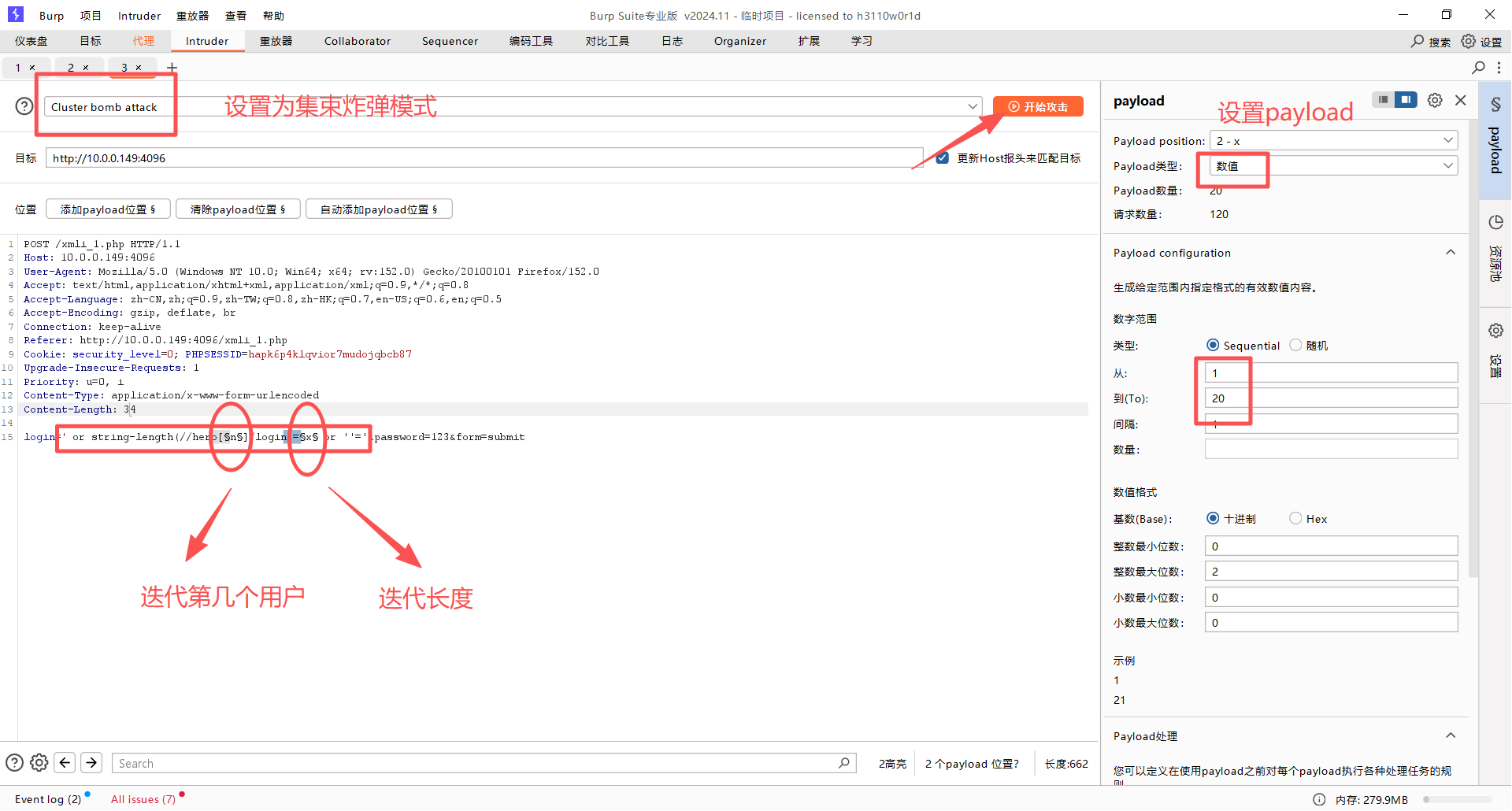Open the Cluster bomb attack type dropdown

pyautogui.click(x=513, y=106)
